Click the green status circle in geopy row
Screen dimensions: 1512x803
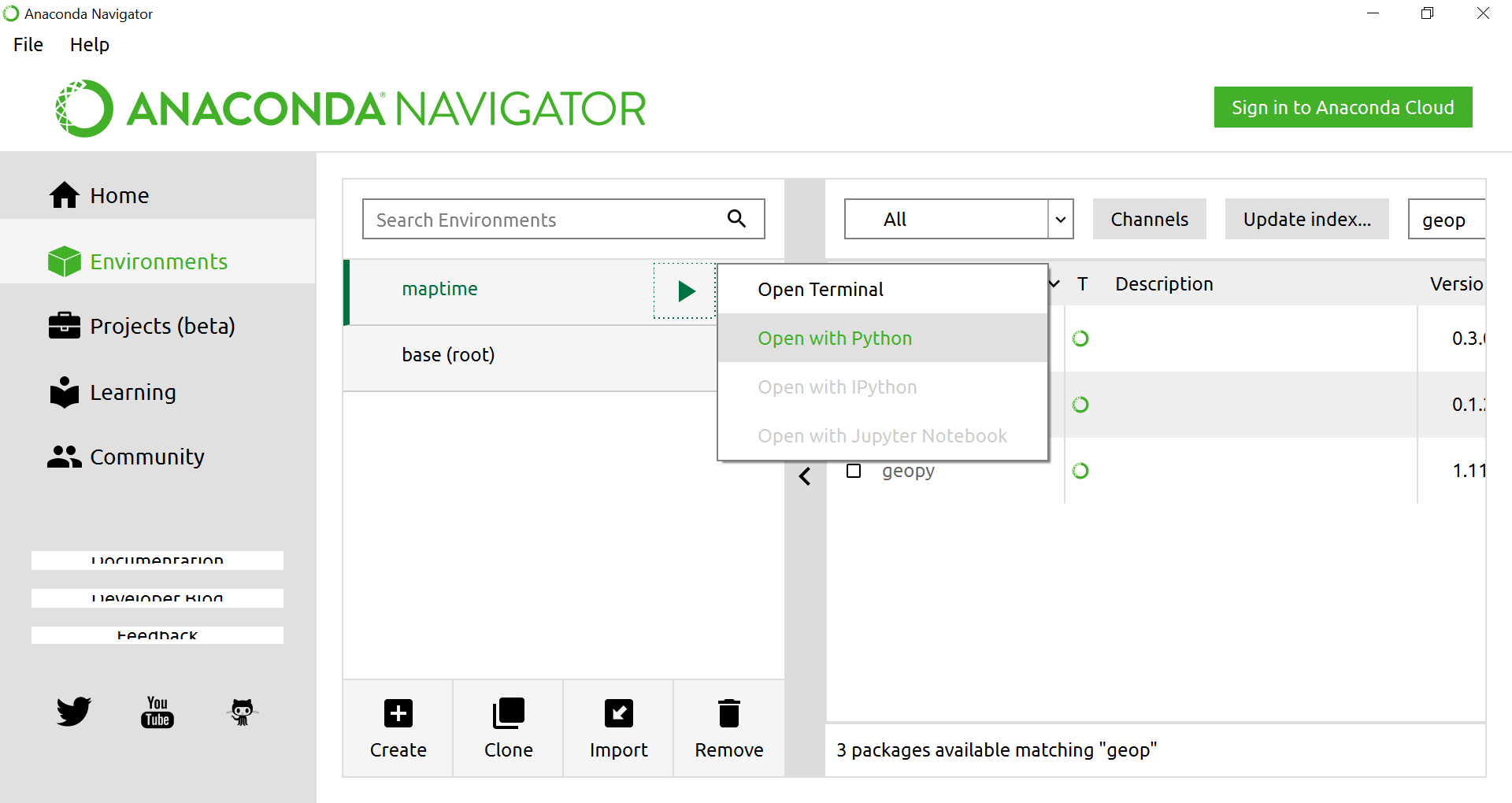(1080, 471)
